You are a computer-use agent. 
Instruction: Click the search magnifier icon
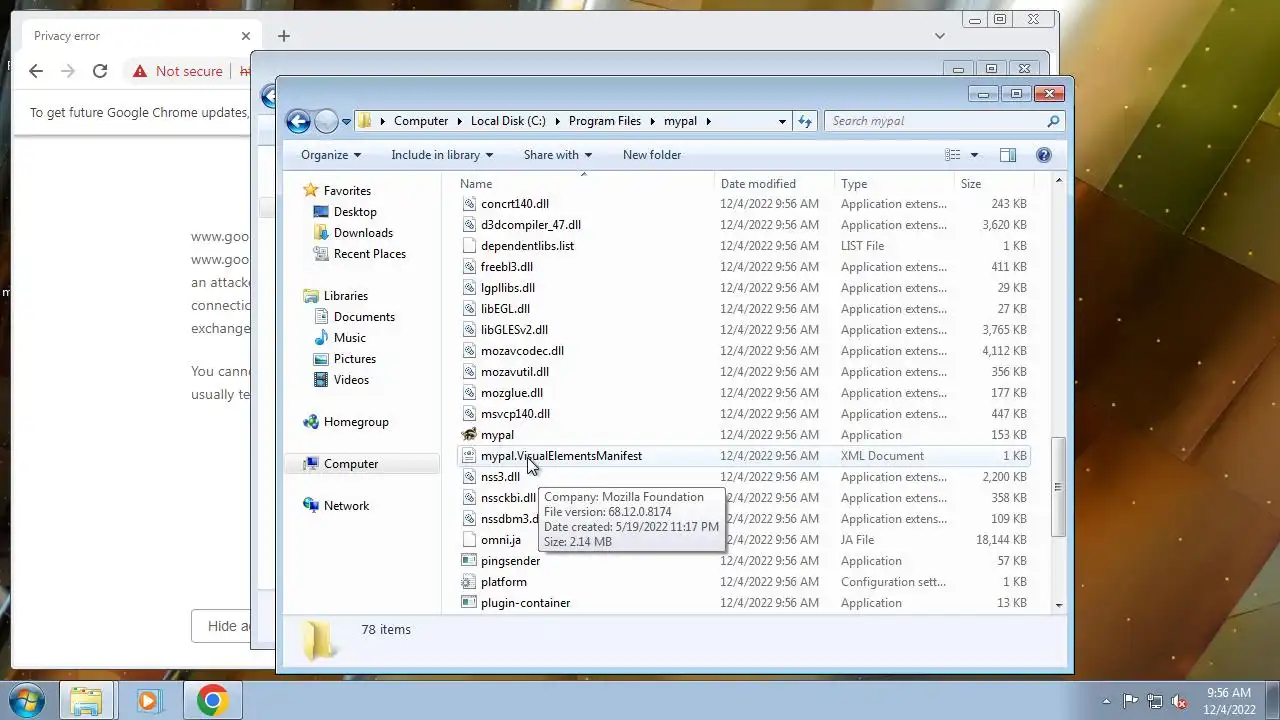pos(1053,121)
